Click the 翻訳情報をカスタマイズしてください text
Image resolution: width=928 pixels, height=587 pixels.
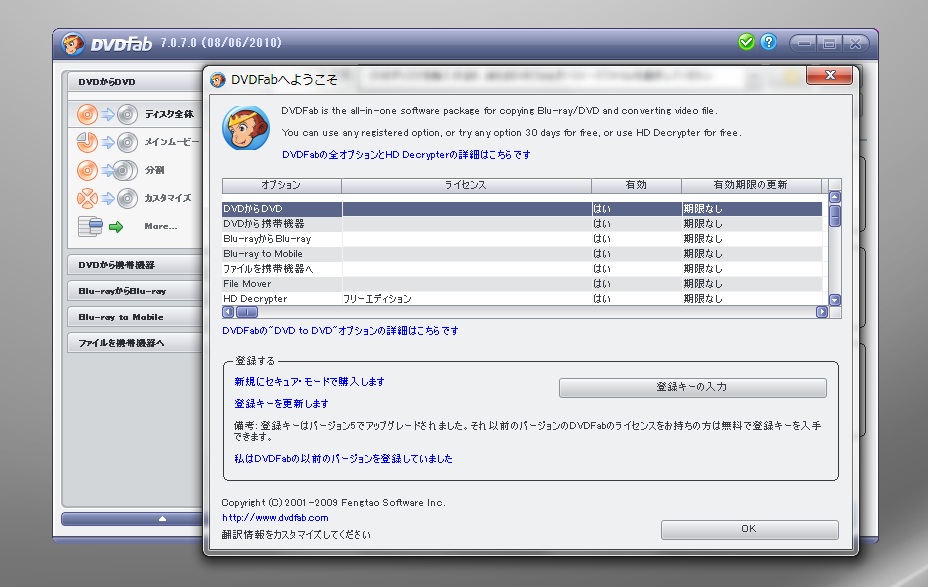(x=296, y=535)
